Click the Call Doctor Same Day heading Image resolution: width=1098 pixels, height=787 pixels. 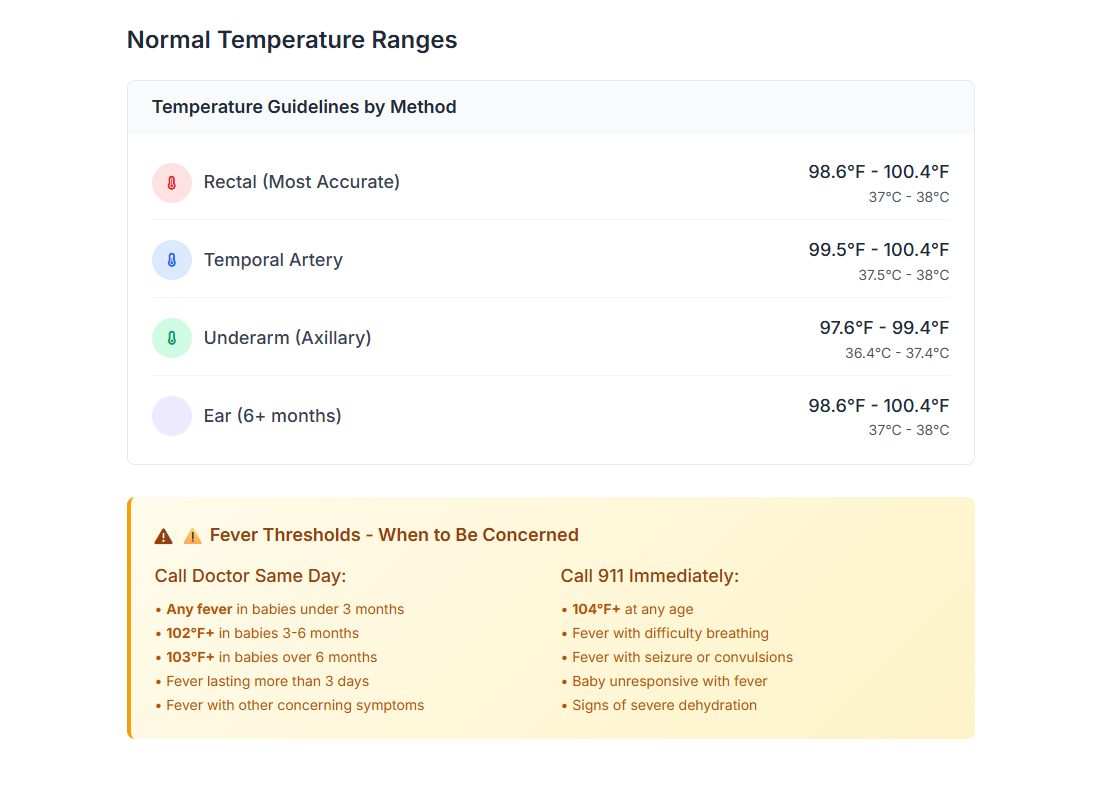(250, 576)
